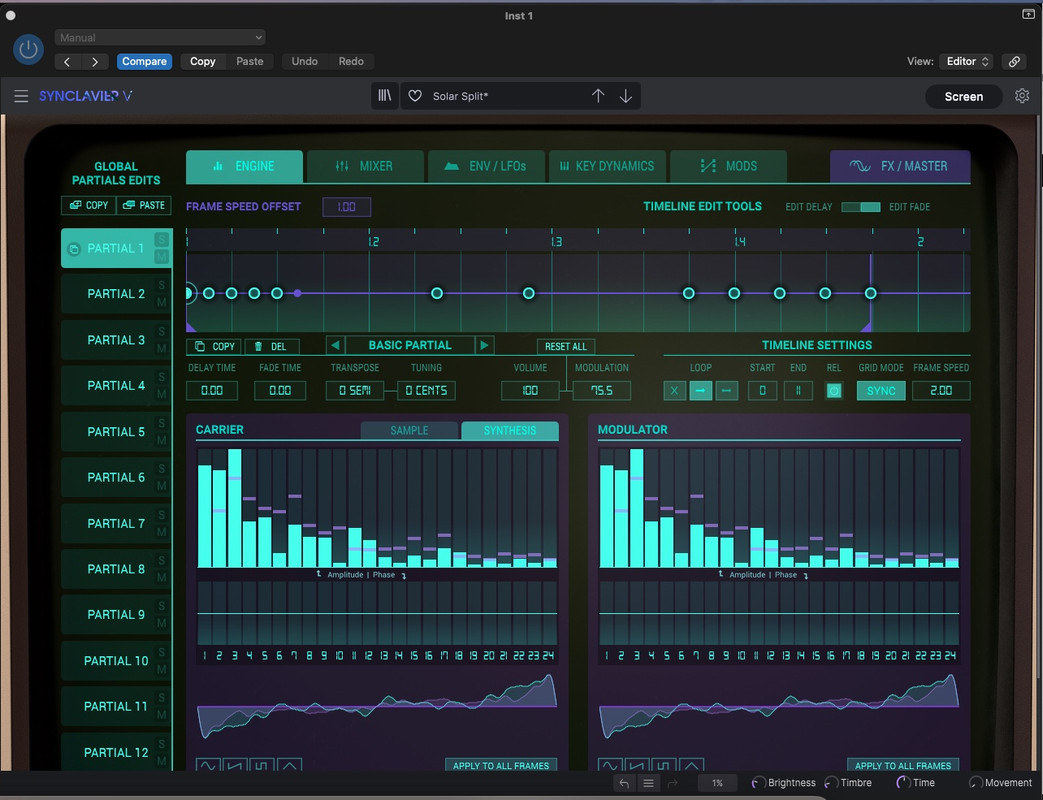Select sawtooth waveform preset under Carrier
The height and width of the screenshot is (800, 1043).
click(x=235, y=765)
